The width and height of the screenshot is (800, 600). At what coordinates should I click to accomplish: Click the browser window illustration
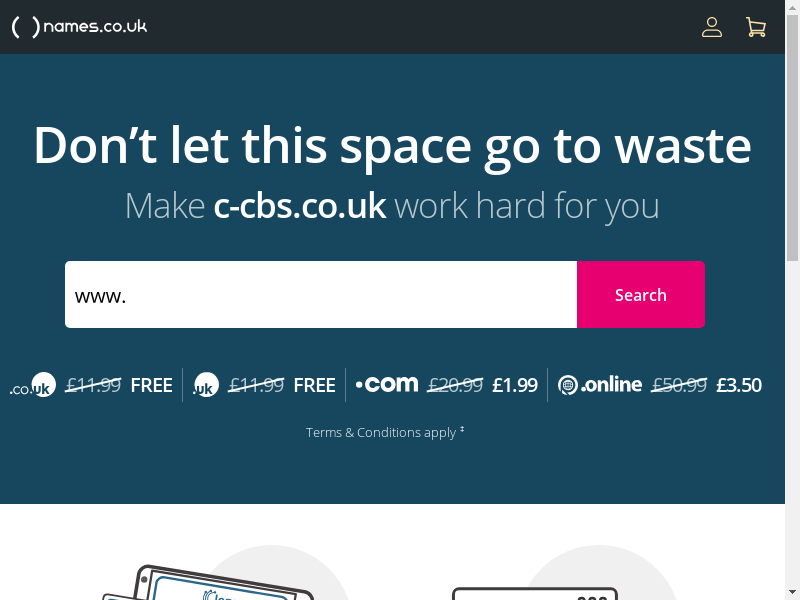pyautogui.click(x=535, y=593)
